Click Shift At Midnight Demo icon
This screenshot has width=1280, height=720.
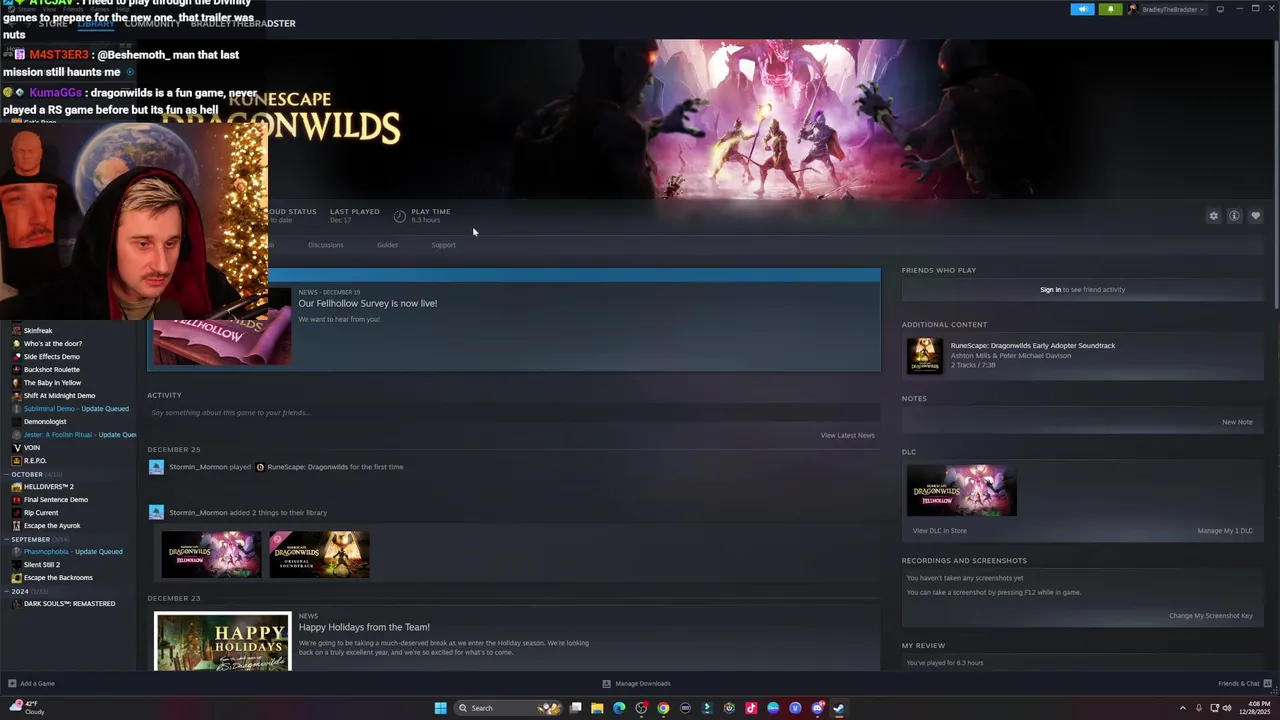tap(16, 396)
